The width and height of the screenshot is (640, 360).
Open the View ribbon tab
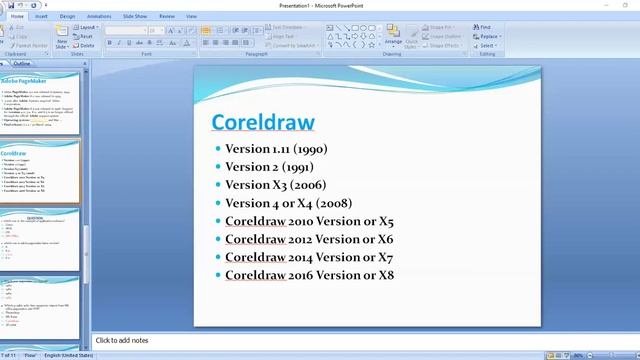(191, 16)
